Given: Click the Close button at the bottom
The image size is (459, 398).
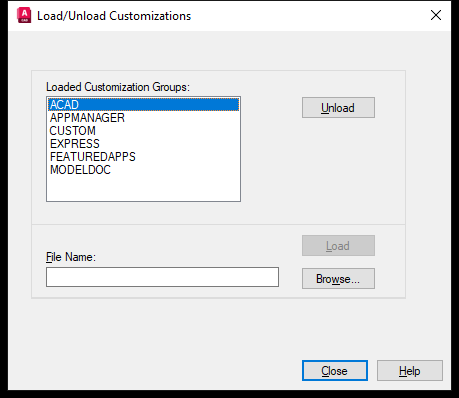Looking at the screenshot, I should 335,370.
